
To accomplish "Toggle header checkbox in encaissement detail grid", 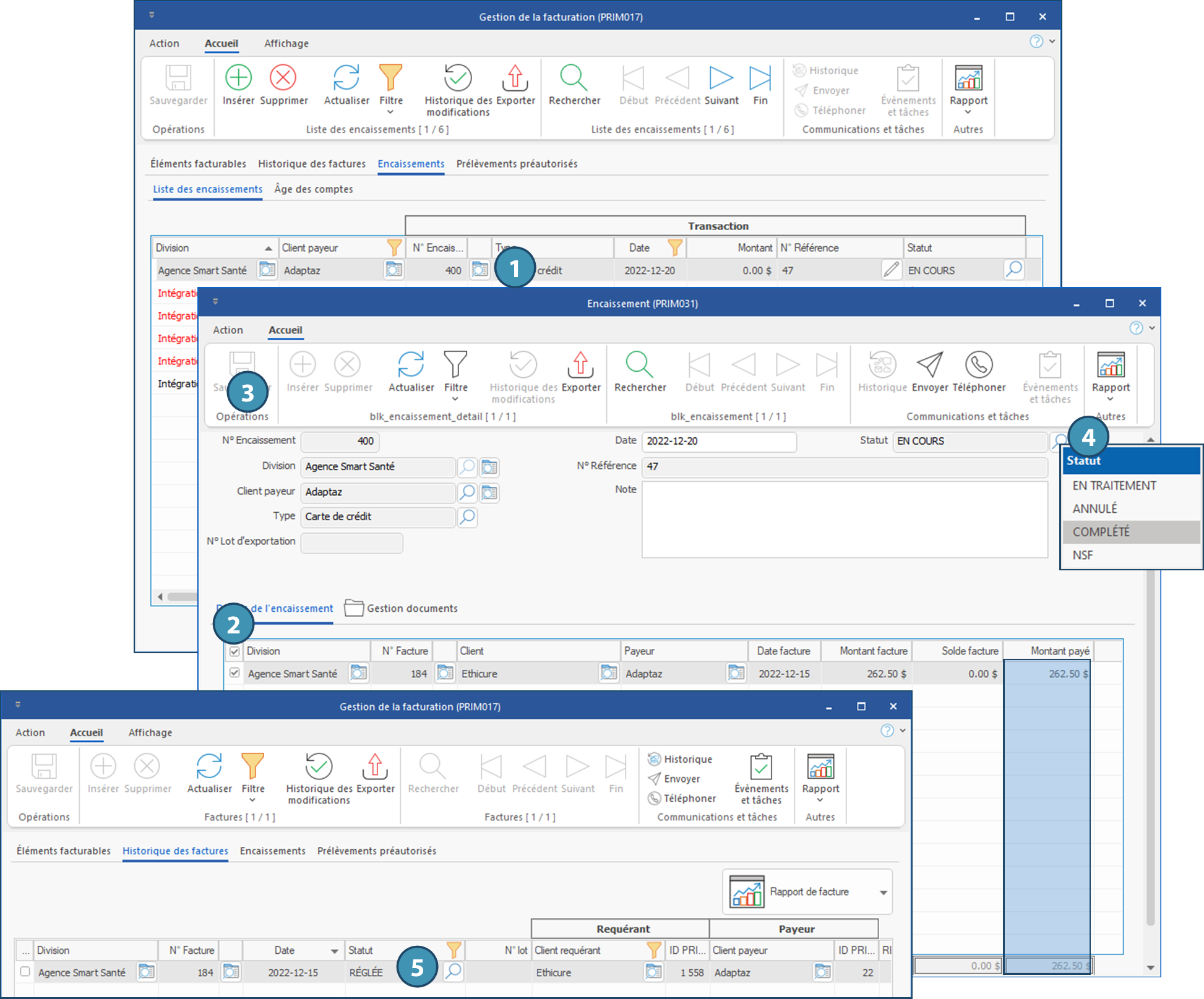I will (x=234, y=651).
